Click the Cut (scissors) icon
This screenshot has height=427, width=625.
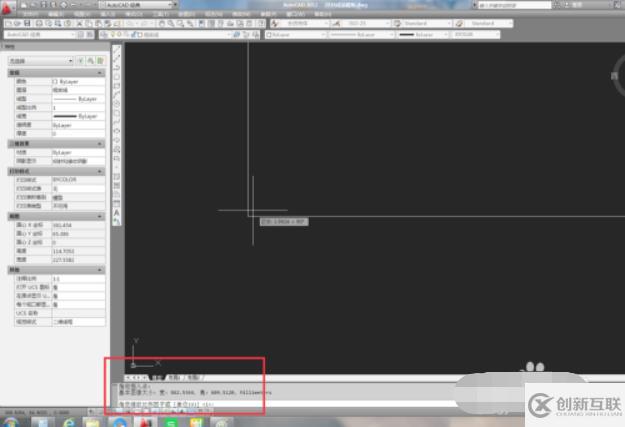[x=79, y=24]
